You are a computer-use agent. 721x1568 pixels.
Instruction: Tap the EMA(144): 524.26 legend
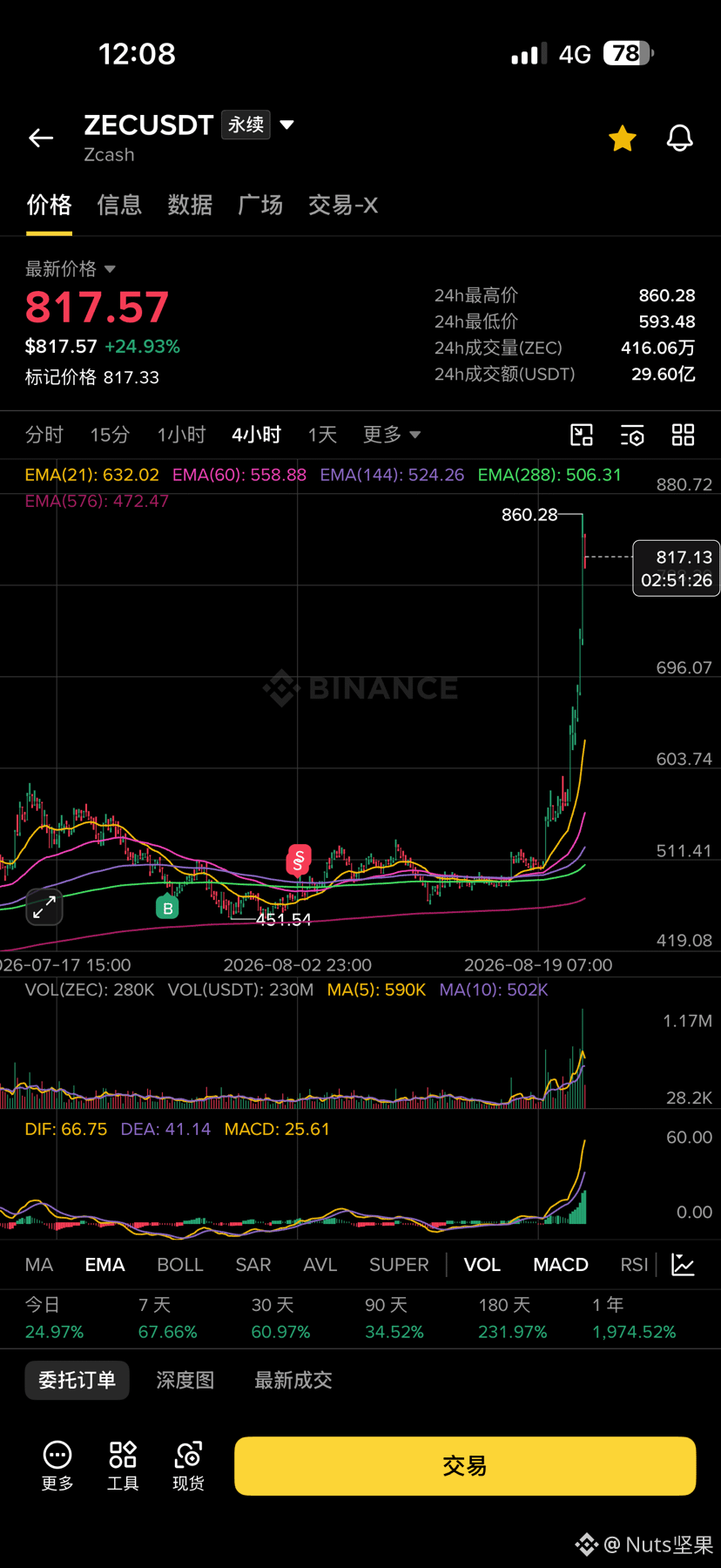pyautogui.click(x=392, y=475)
